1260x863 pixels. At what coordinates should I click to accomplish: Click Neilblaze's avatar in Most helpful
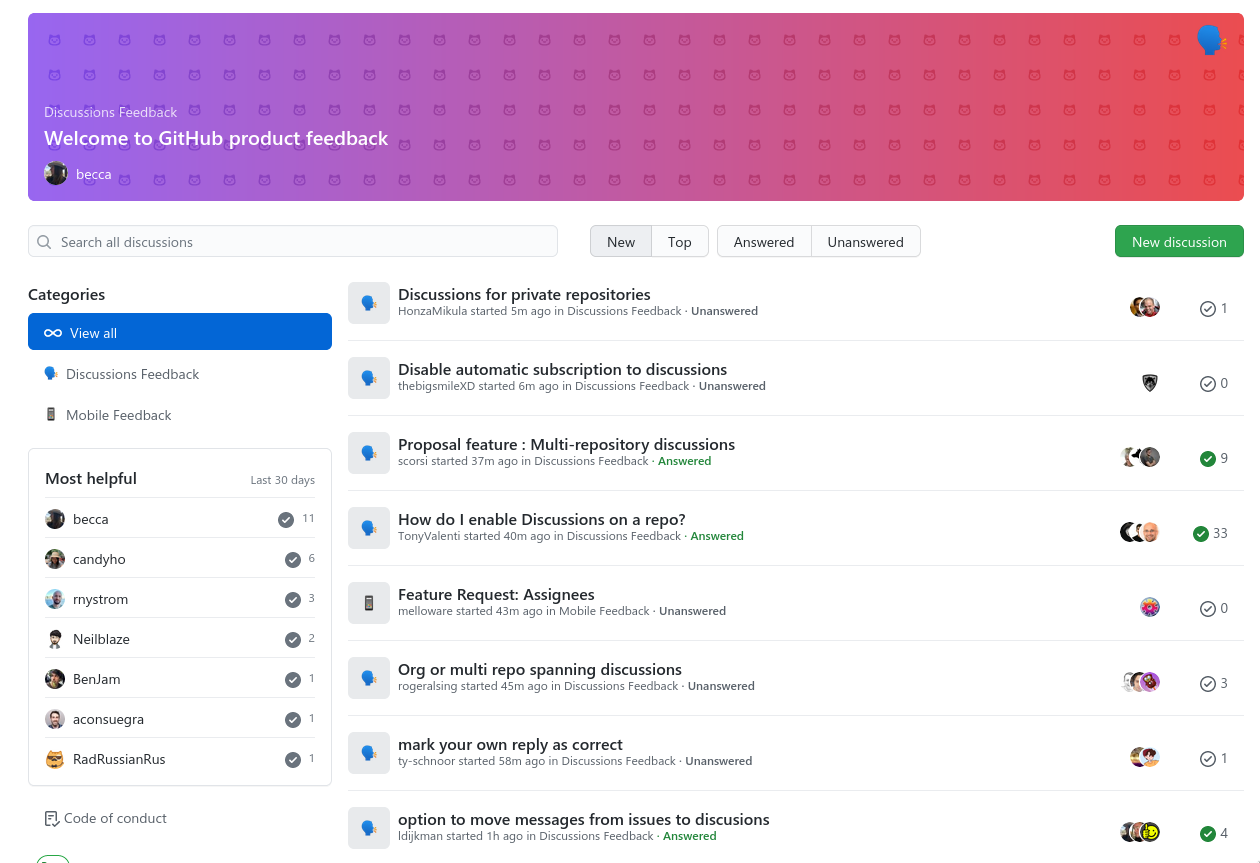[x=55, y=639]
